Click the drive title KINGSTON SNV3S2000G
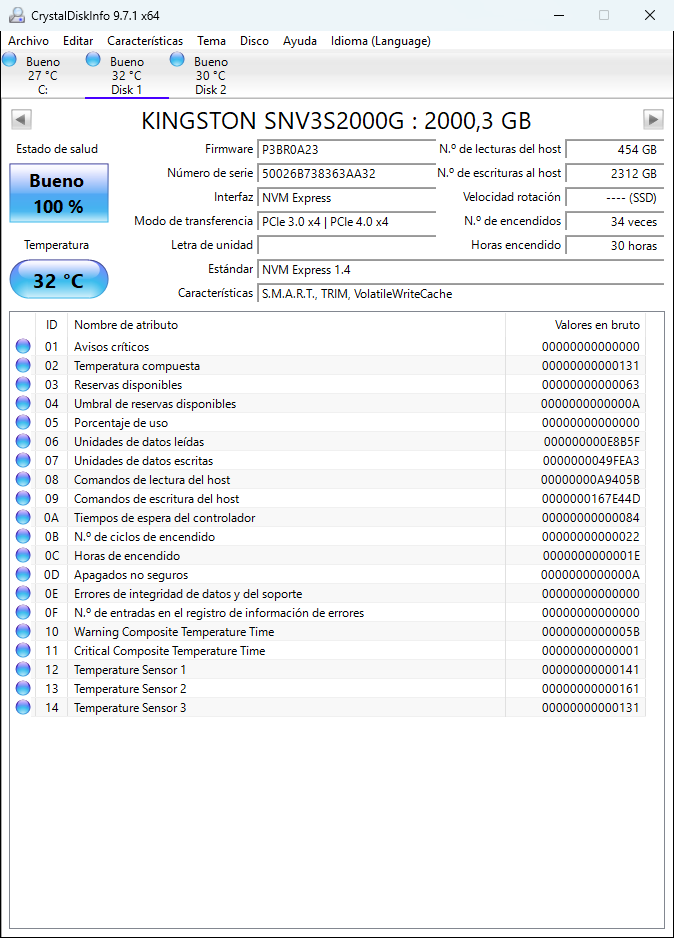This screenshot has height=938, width=674. pos(336,121)
